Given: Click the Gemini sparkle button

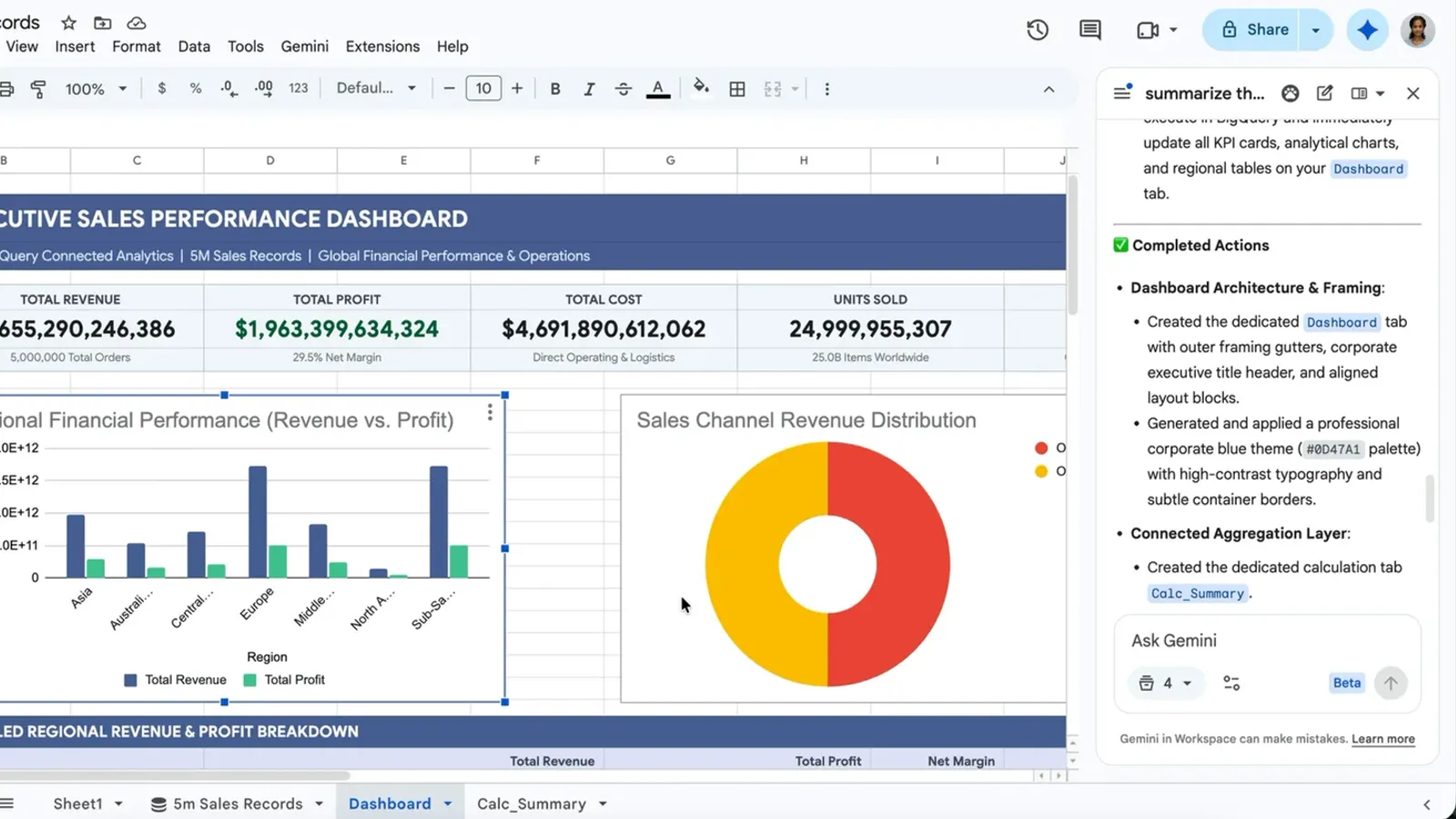Looking at the screenshot, I should [1367, 30].
